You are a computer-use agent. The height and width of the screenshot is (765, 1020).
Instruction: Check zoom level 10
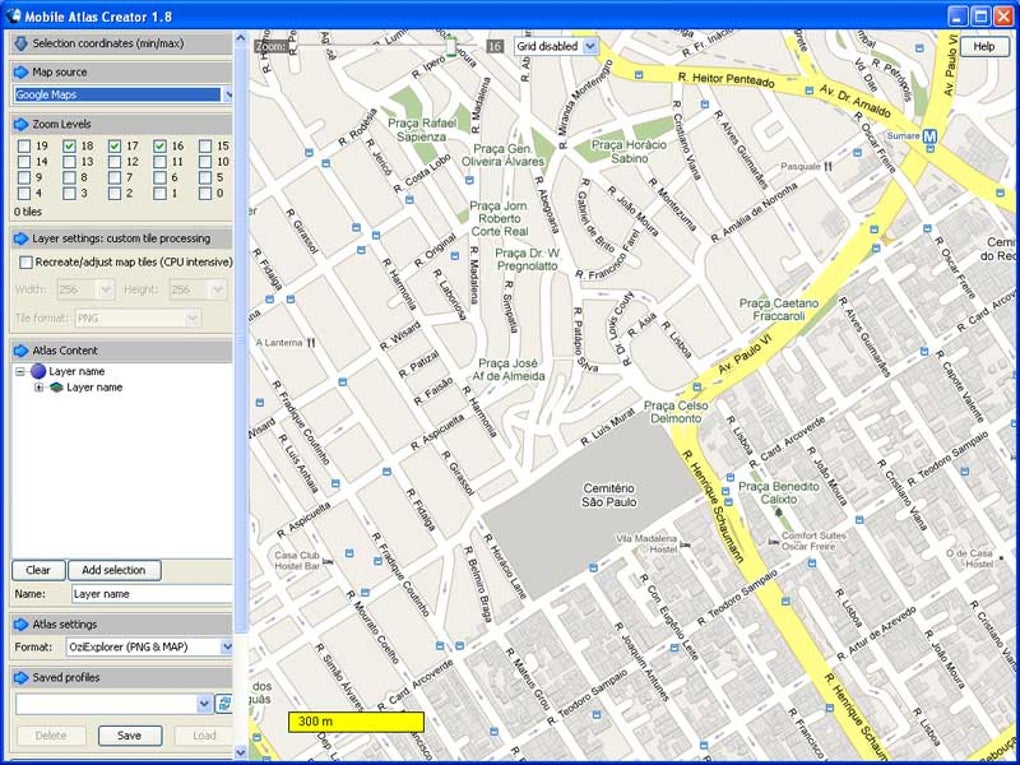point(206,162)
